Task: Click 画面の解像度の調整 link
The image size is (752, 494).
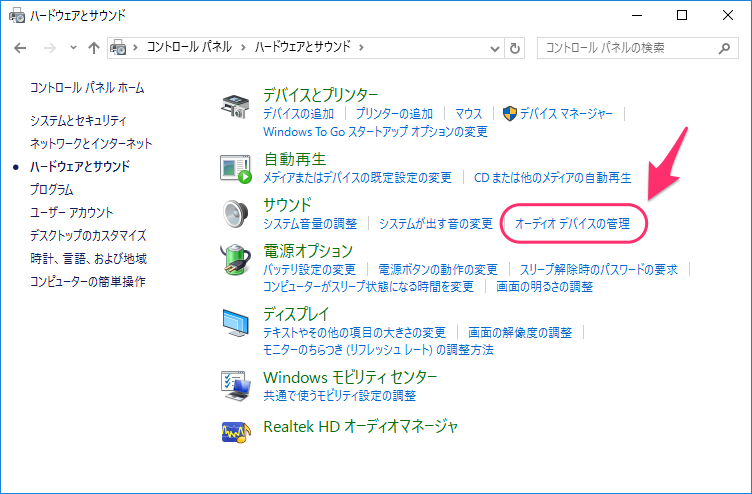Action: (x=520, y=333)
